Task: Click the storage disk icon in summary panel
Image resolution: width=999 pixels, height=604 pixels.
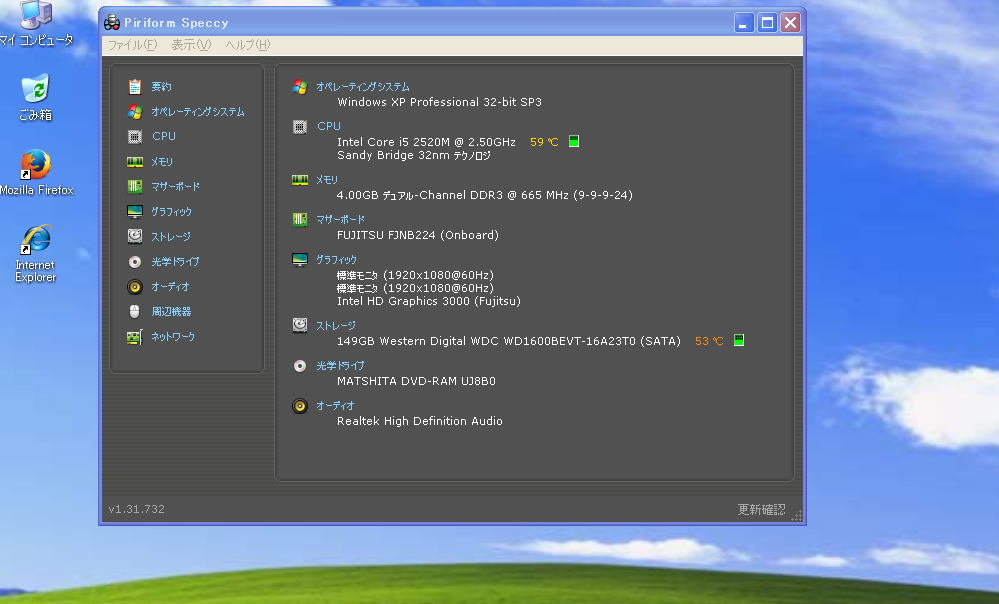Action: pos(299,326)
